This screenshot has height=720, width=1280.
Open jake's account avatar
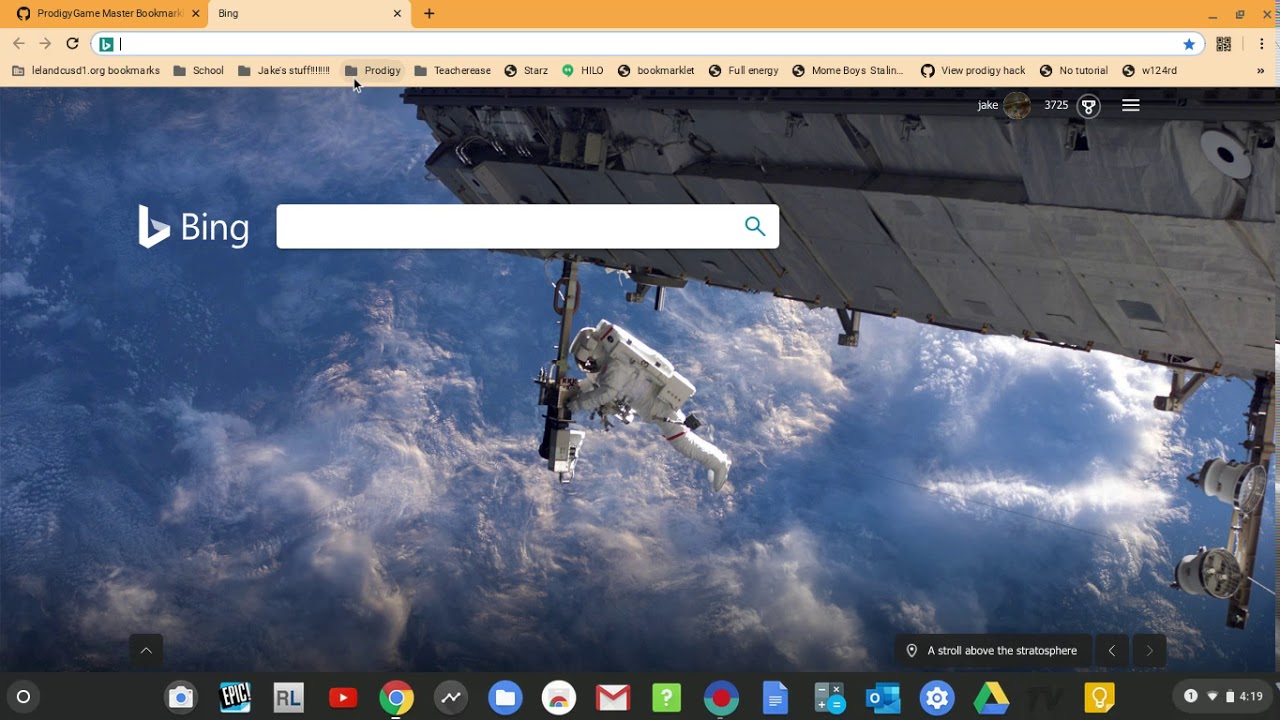pyautogui.click(x=1017, y=105)
